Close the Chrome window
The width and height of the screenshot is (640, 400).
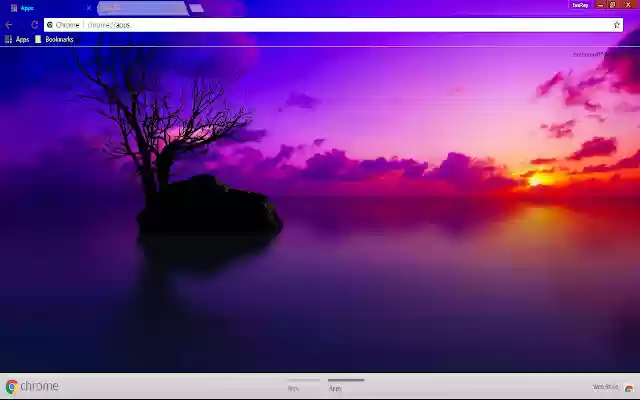[x=629, y=5]
